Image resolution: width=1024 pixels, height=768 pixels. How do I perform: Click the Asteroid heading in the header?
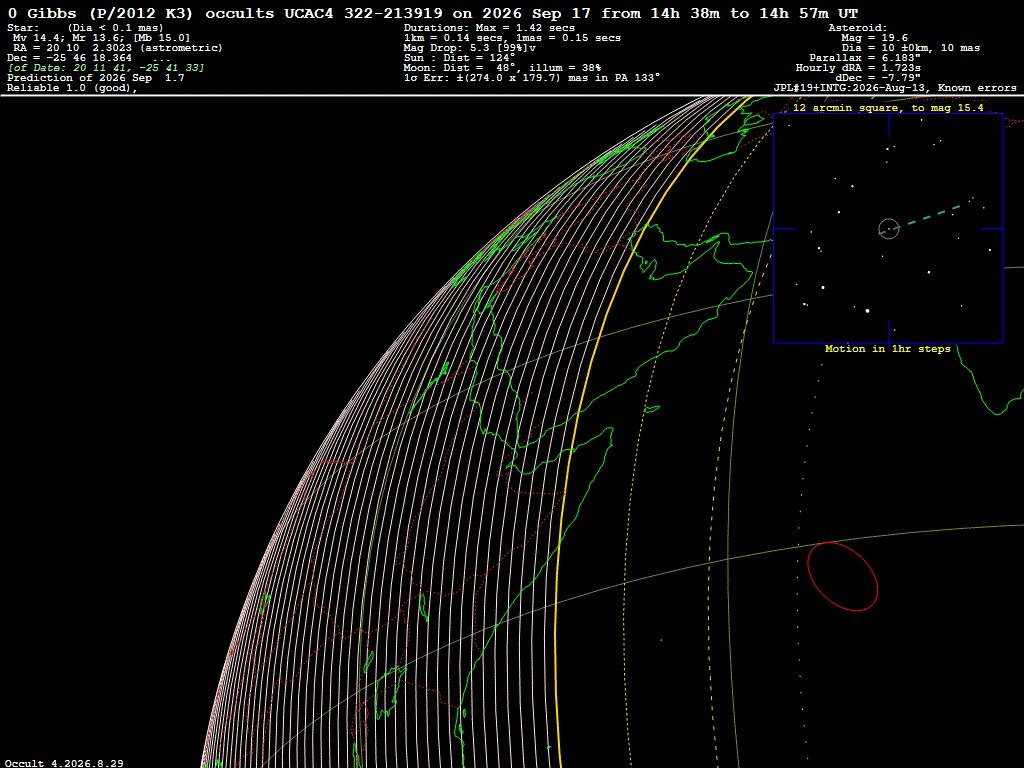click(857, 28)
